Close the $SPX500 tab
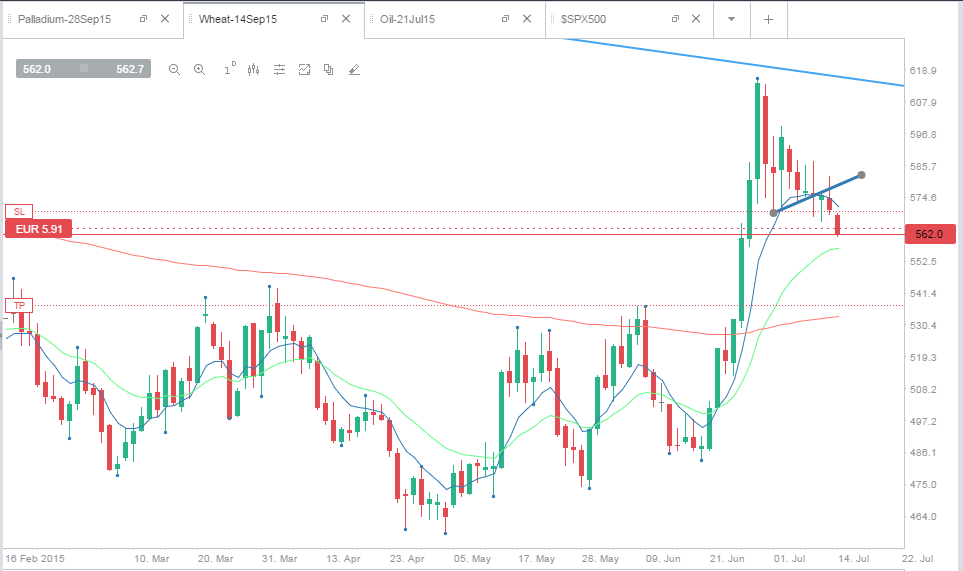The image size is (963, 571). 696,19
